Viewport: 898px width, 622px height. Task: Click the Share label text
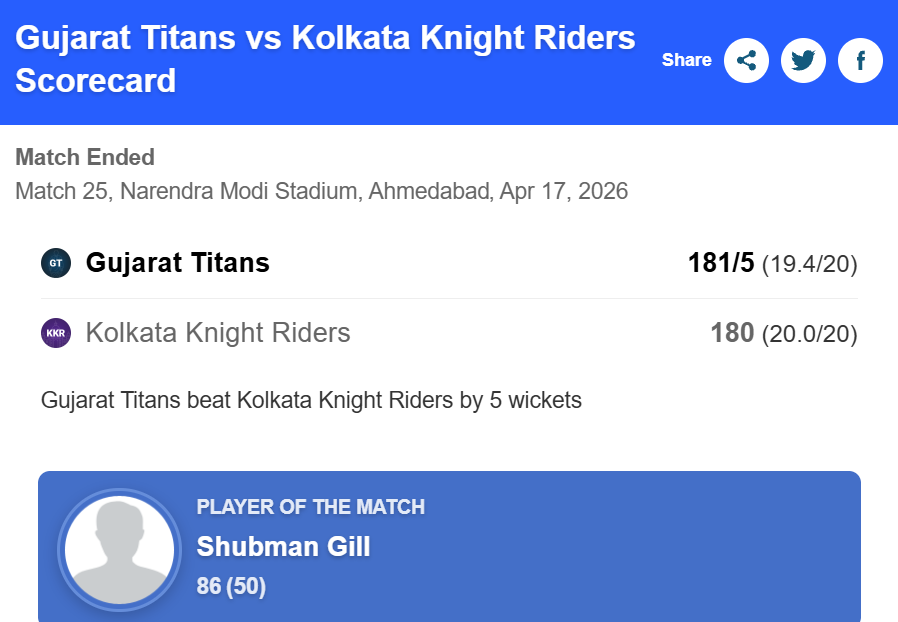686,60
